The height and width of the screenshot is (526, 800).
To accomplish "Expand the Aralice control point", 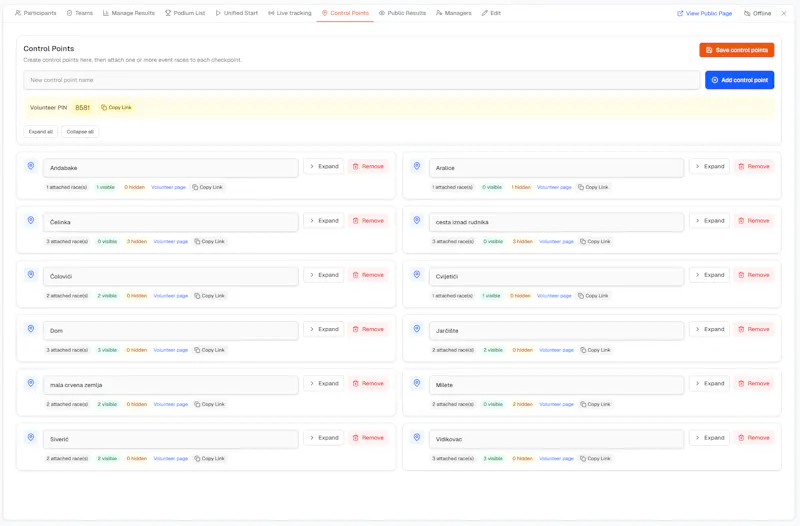I will [710, 166].
